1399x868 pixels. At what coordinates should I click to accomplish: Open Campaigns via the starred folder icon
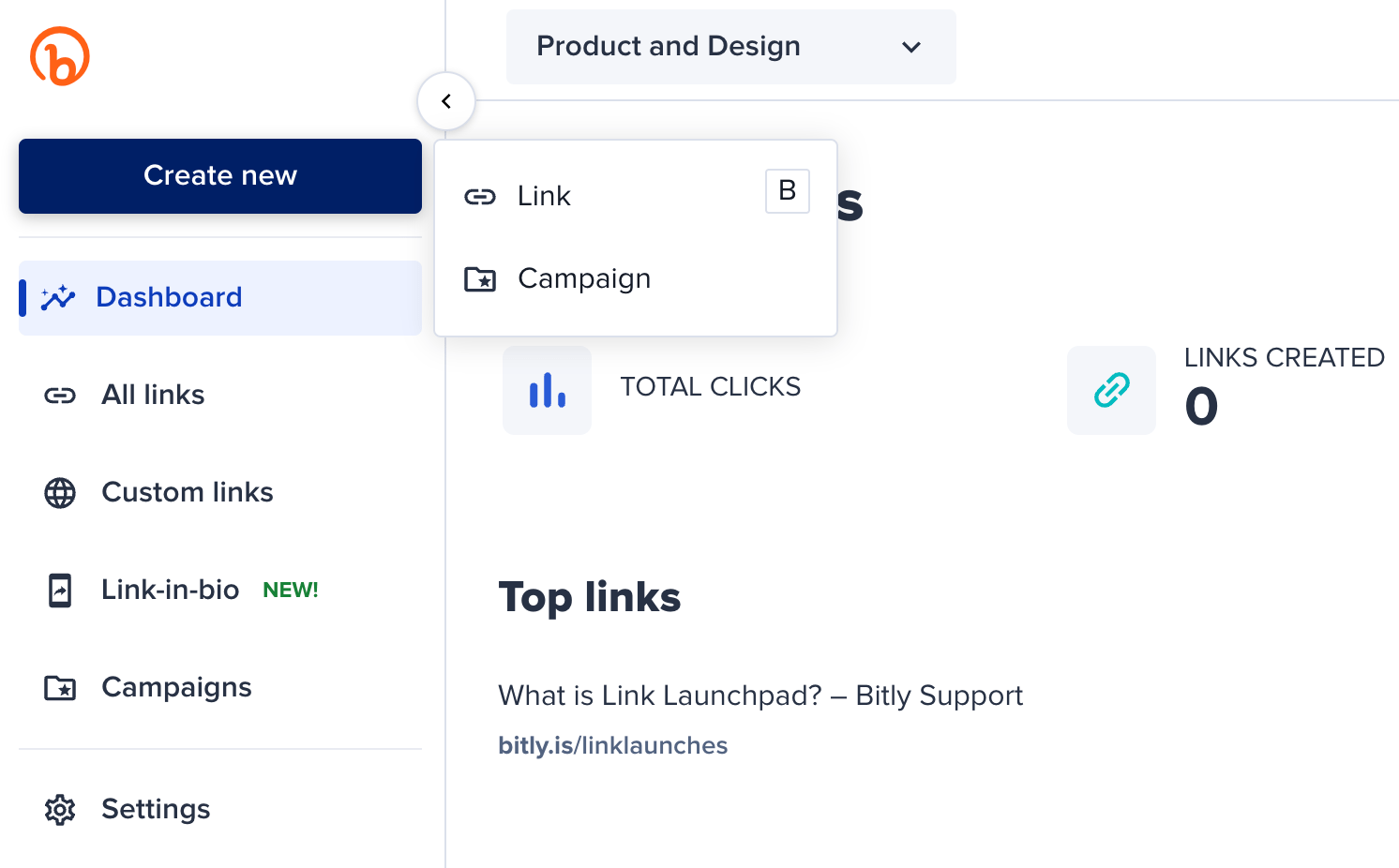click(x=60, y=687)
